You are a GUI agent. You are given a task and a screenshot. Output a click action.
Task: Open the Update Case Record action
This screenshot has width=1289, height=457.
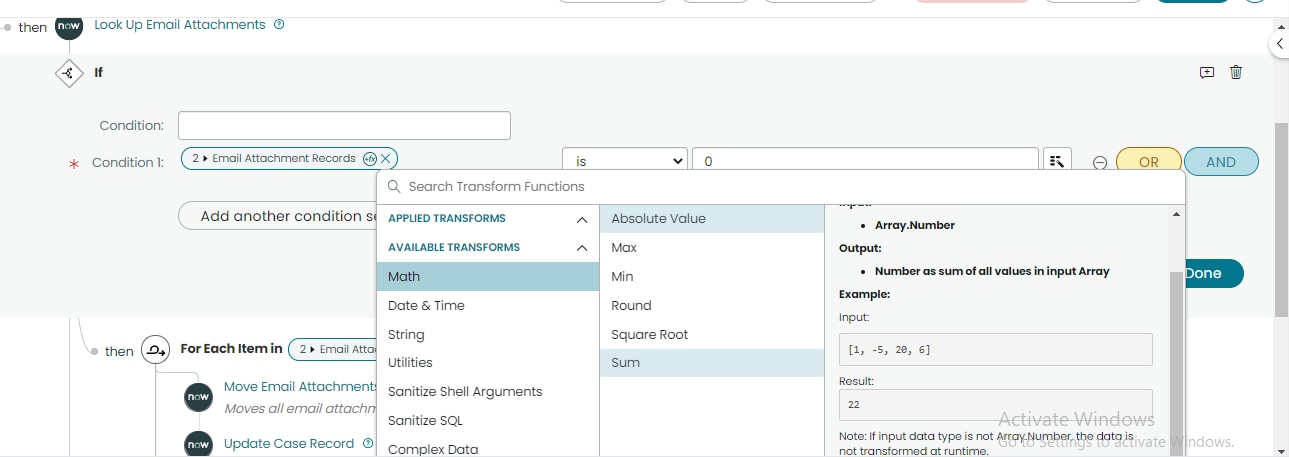[x=289, y=443]
